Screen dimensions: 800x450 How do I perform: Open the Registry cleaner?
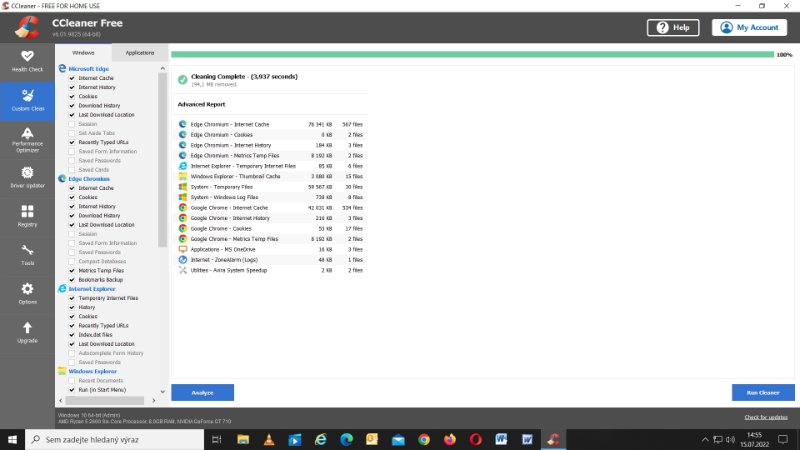(x=27, y=215)
